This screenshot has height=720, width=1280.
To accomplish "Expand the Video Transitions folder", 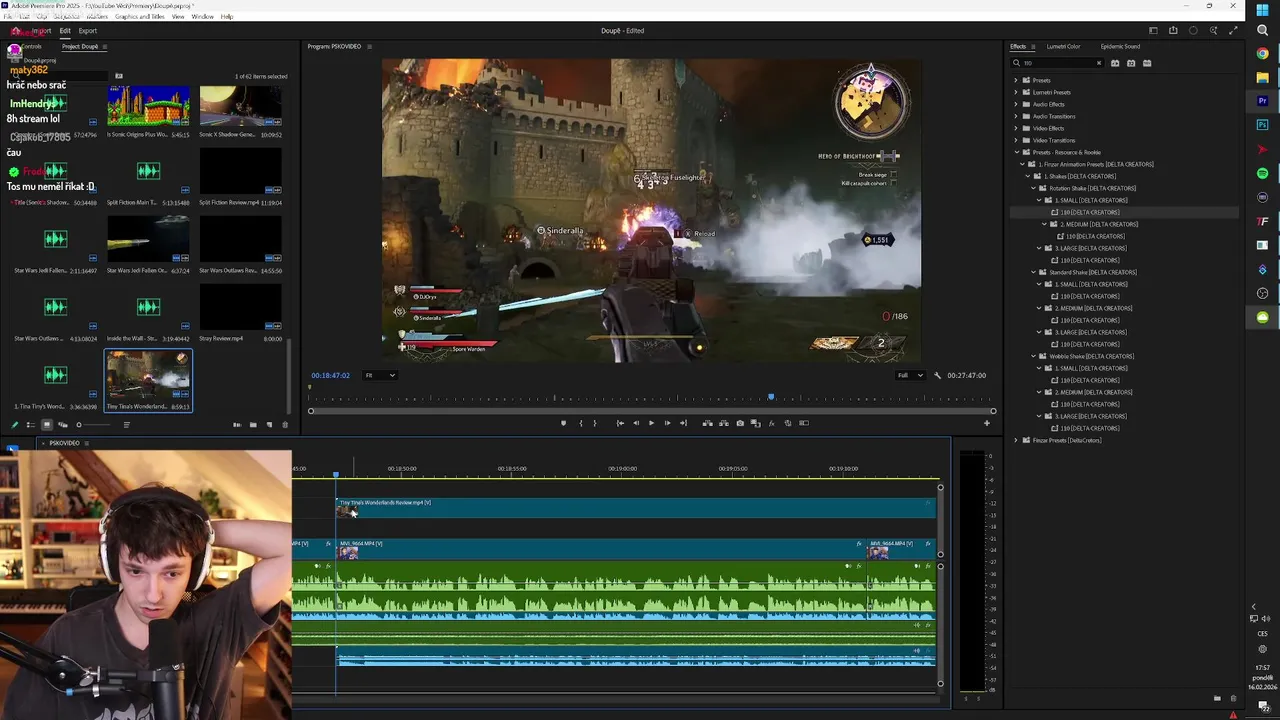I will tap(1016, 140).
